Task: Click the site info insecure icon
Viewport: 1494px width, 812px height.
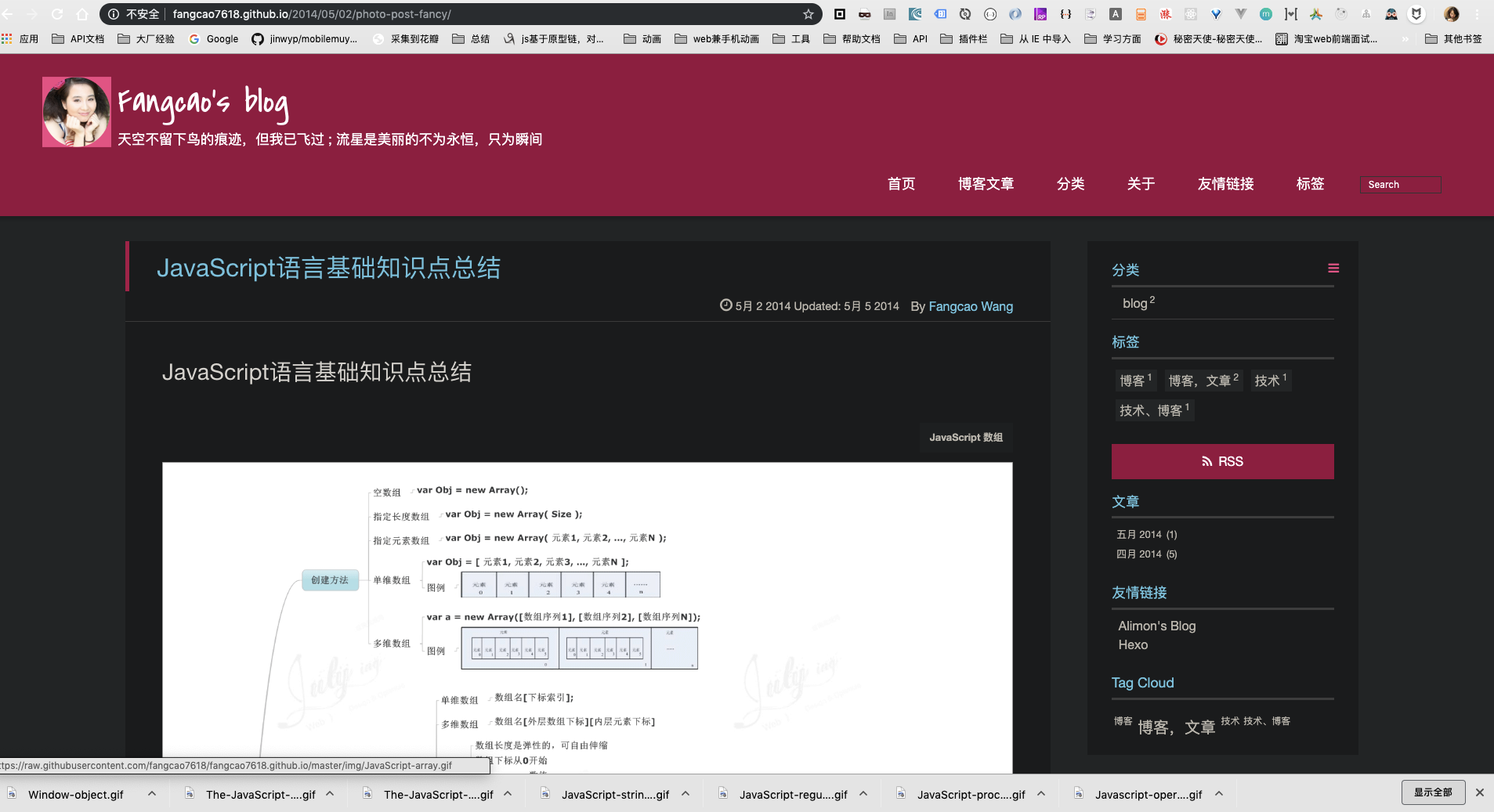Action: (x=114, y=14)
